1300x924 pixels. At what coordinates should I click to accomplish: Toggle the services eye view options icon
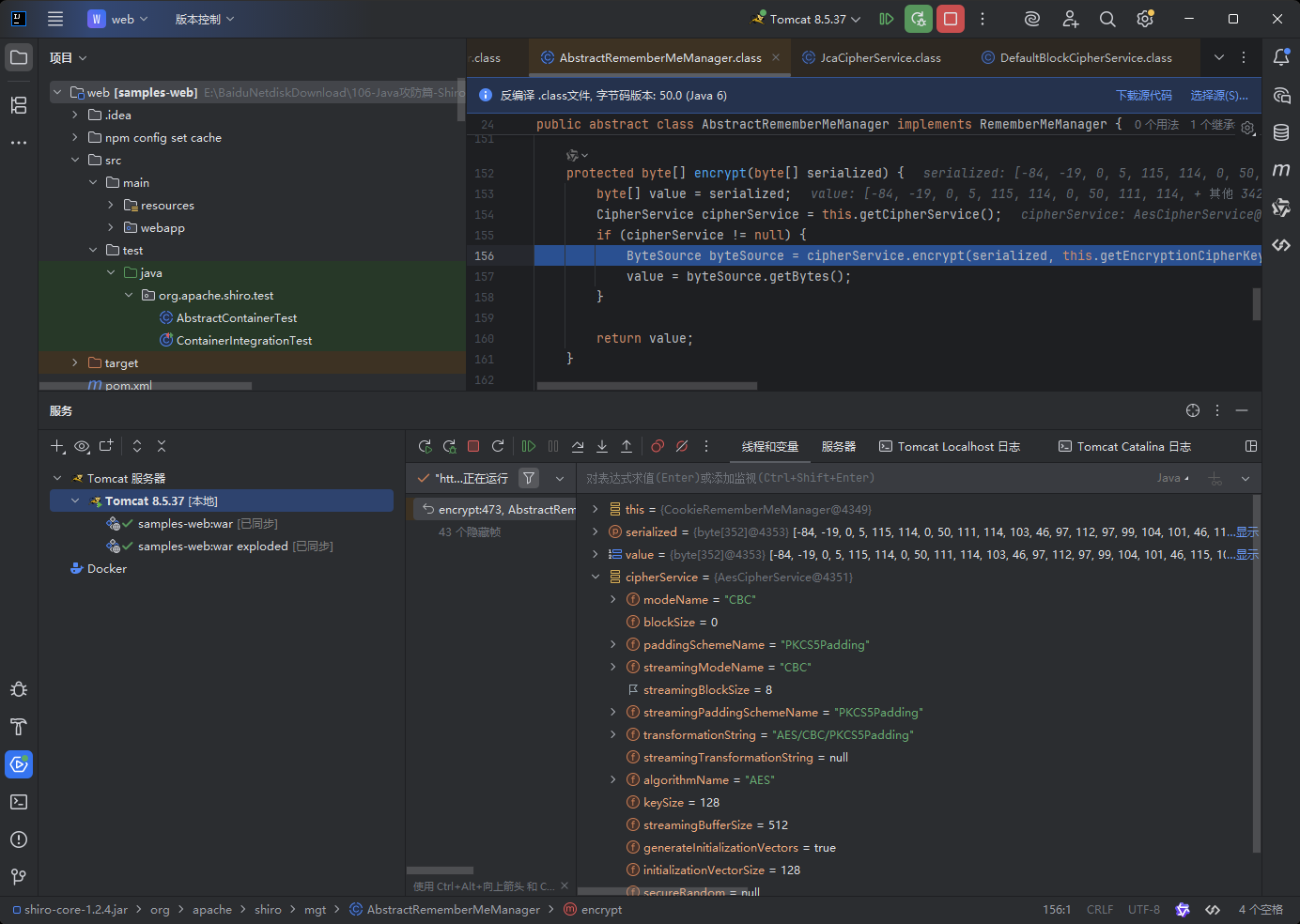pyautogui.click(x=82, y=446)
